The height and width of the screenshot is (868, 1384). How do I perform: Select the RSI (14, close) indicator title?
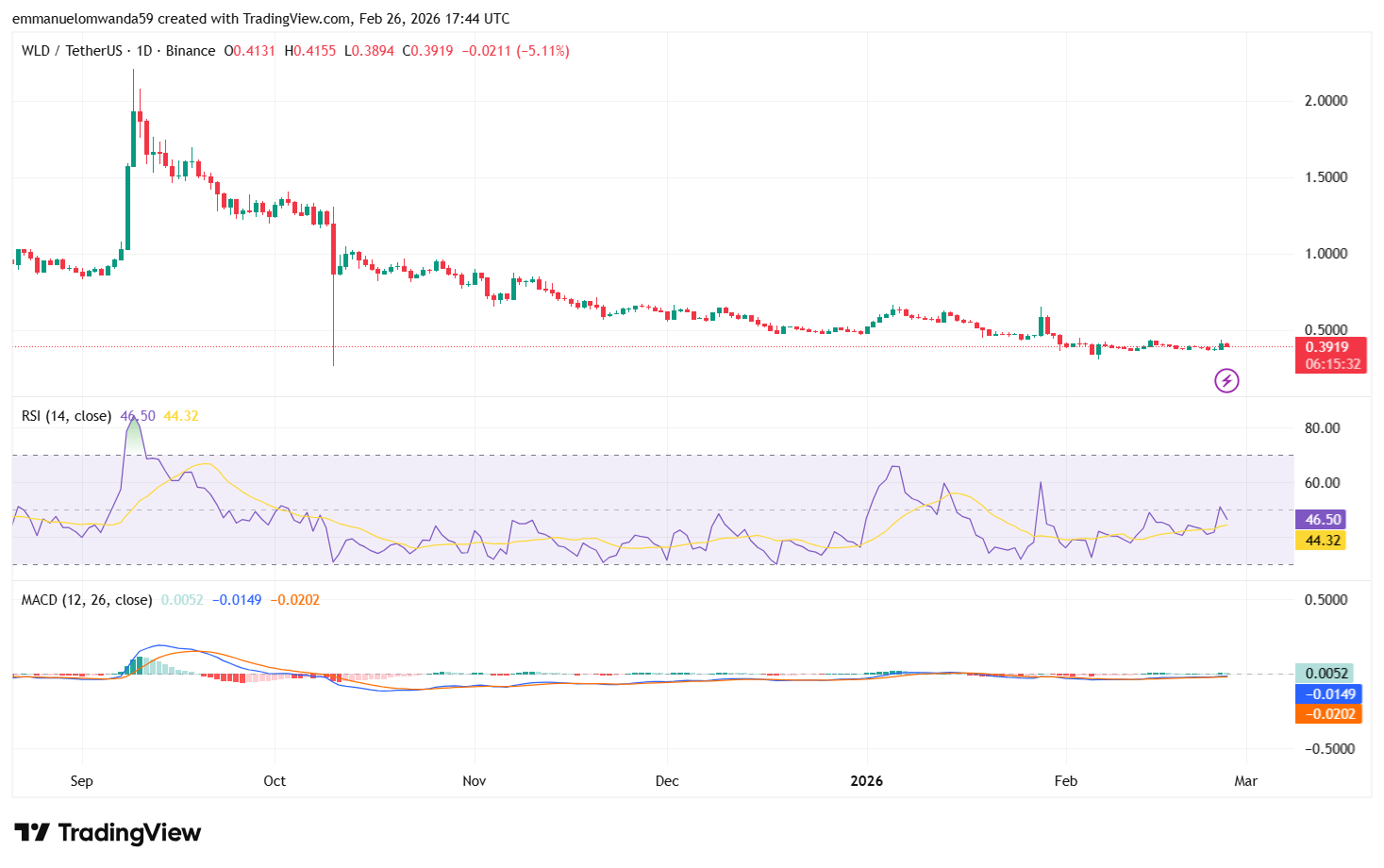(x=66, y=415)
